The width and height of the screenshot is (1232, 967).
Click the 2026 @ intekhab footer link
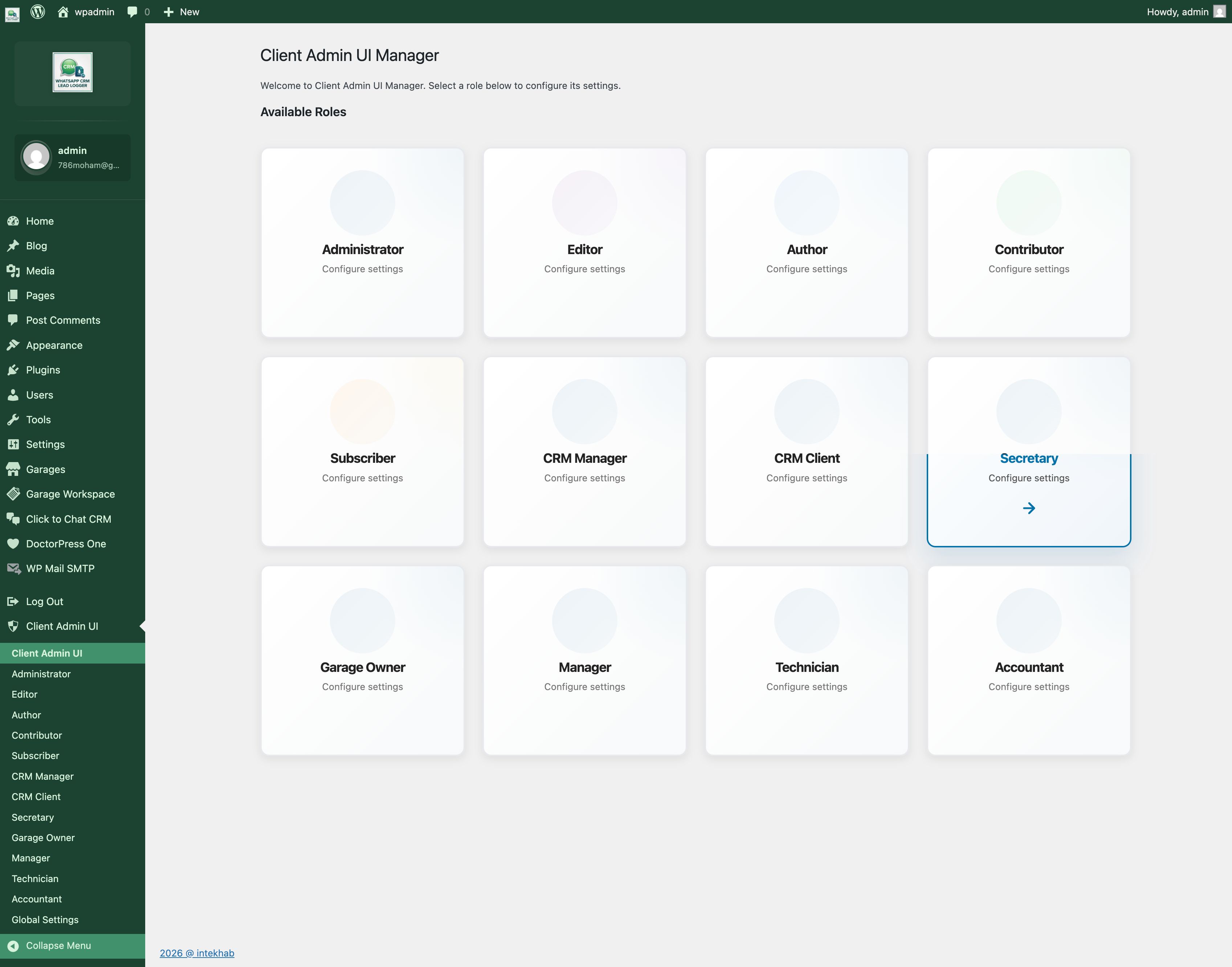pyautogui.click(x=196, y=953)
